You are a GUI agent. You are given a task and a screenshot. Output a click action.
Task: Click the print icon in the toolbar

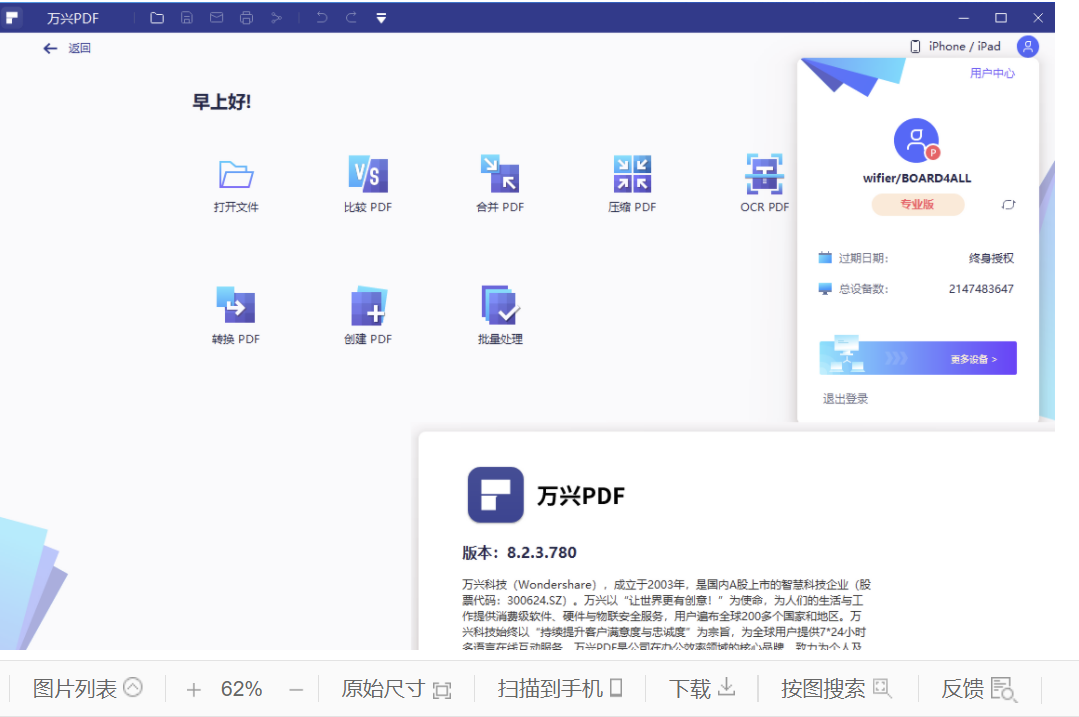246,17
